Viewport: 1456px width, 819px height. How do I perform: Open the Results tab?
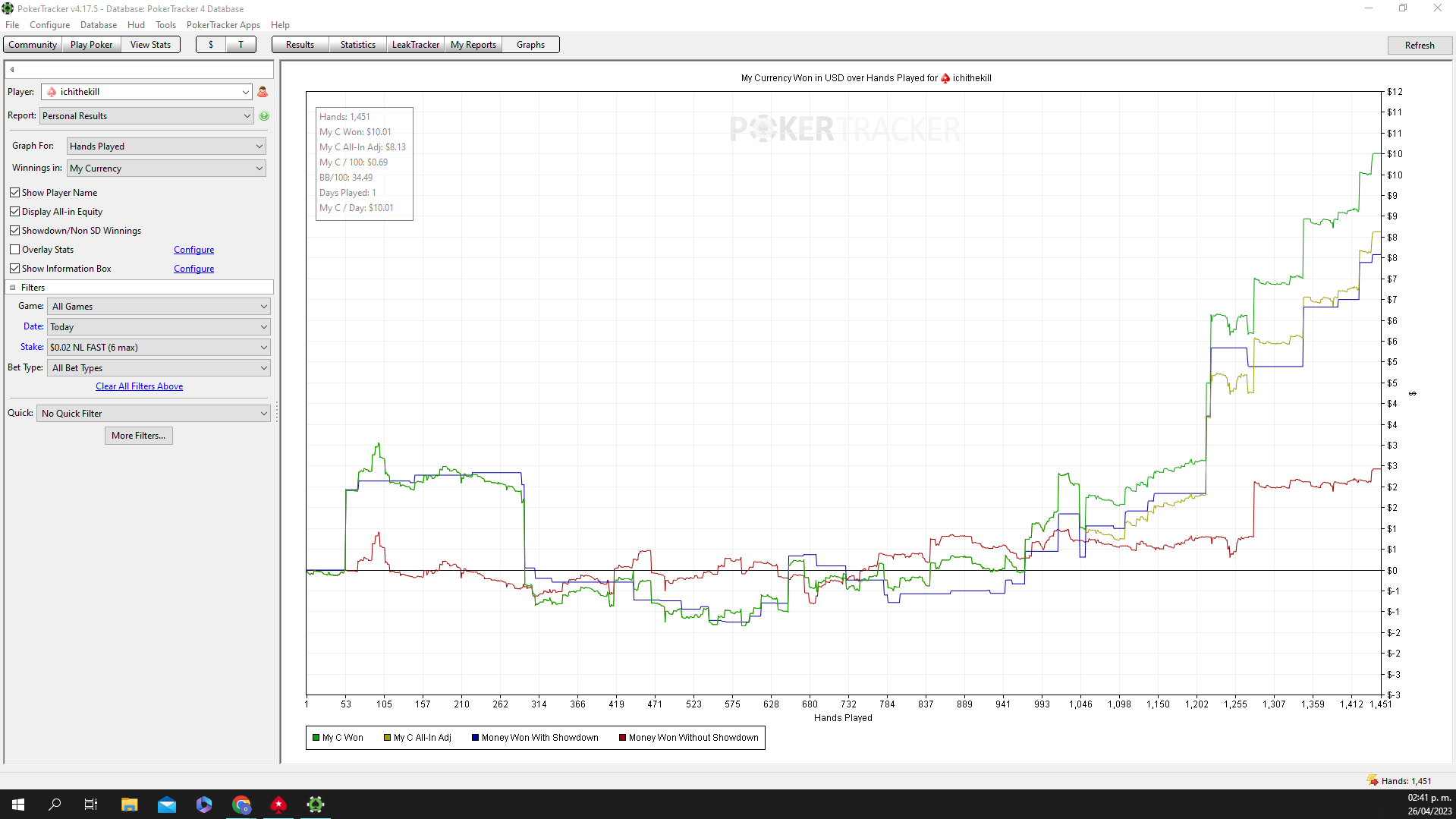300,45
